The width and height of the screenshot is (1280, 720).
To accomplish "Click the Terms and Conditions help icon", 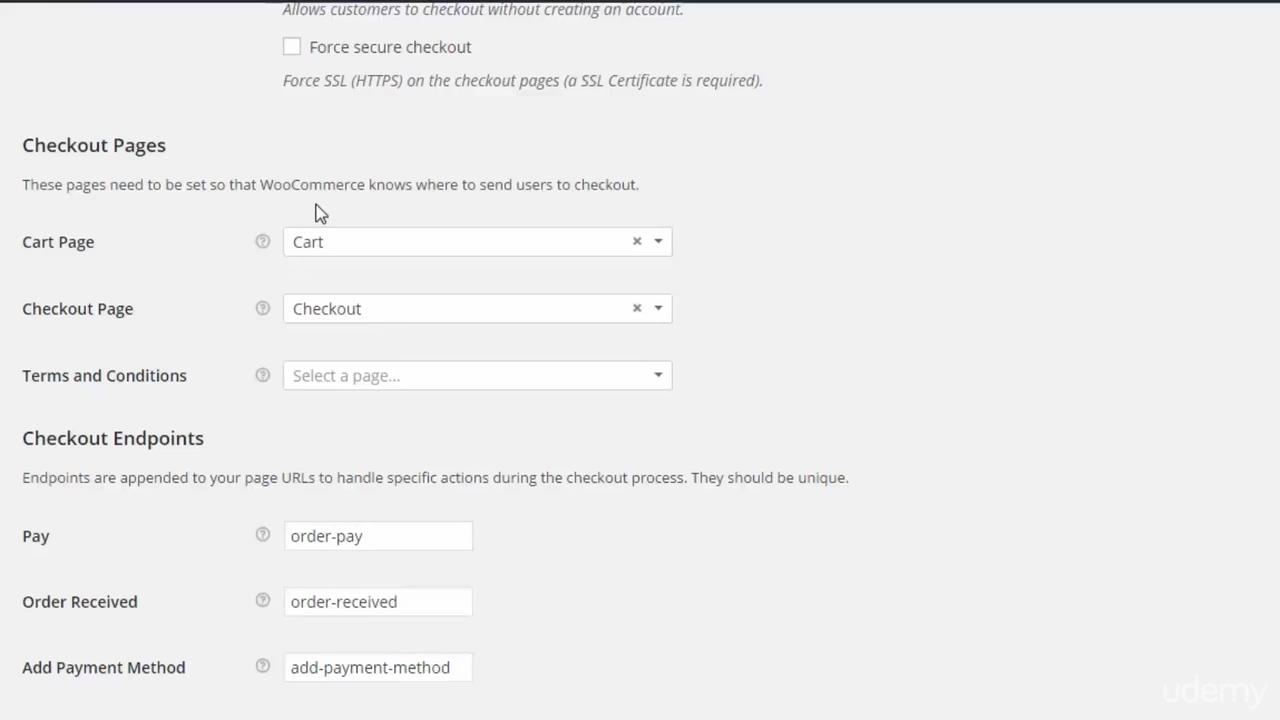I will click(x=262, y=375).
